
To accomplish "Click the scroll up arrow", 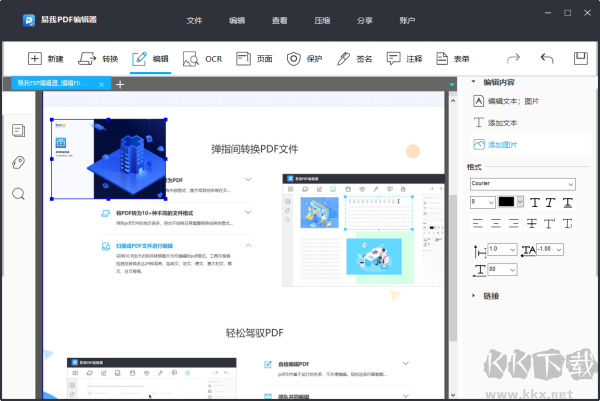I will tap(453, 101).
